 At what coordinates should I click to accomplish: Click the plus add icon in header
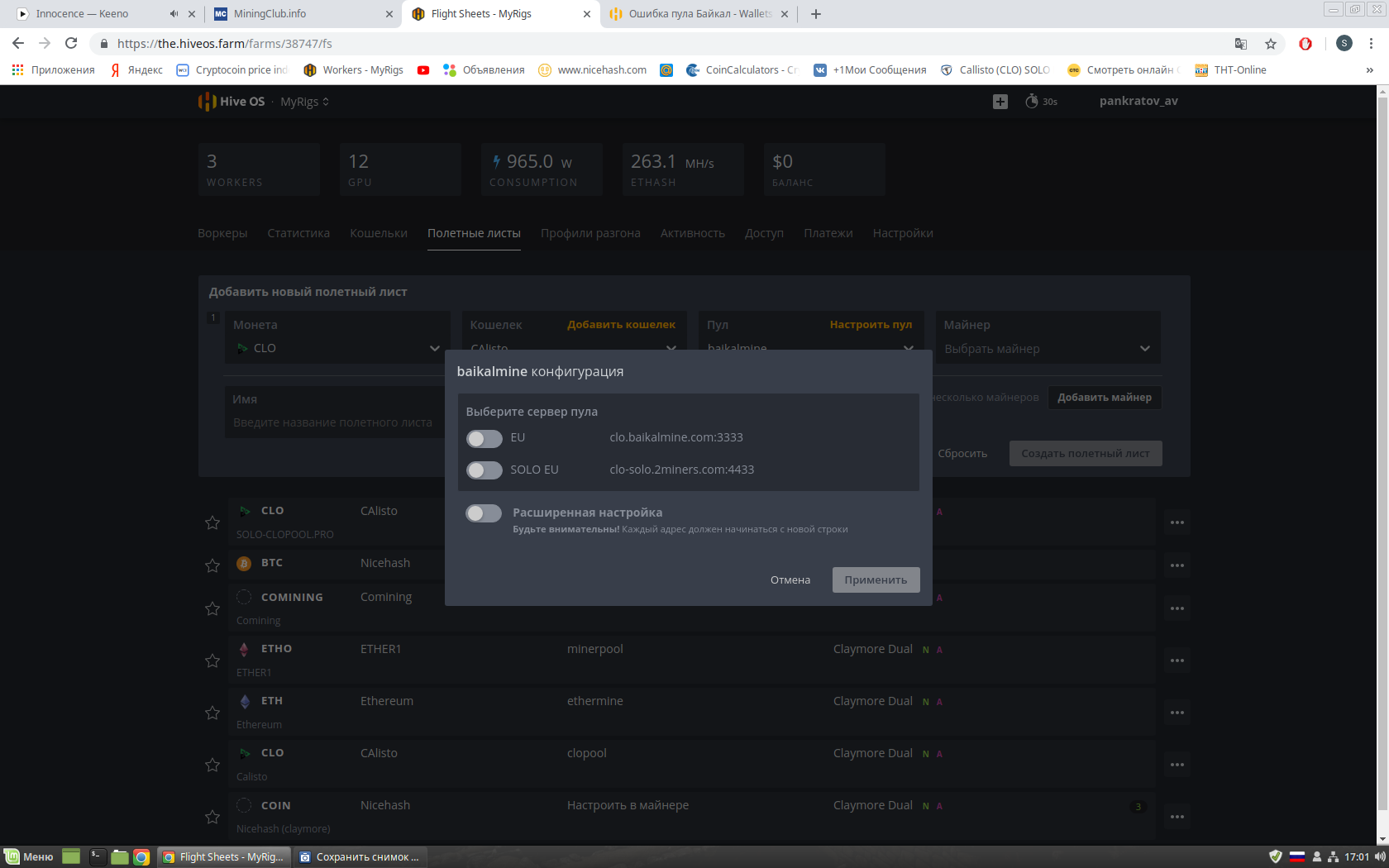coord(1000,102)
